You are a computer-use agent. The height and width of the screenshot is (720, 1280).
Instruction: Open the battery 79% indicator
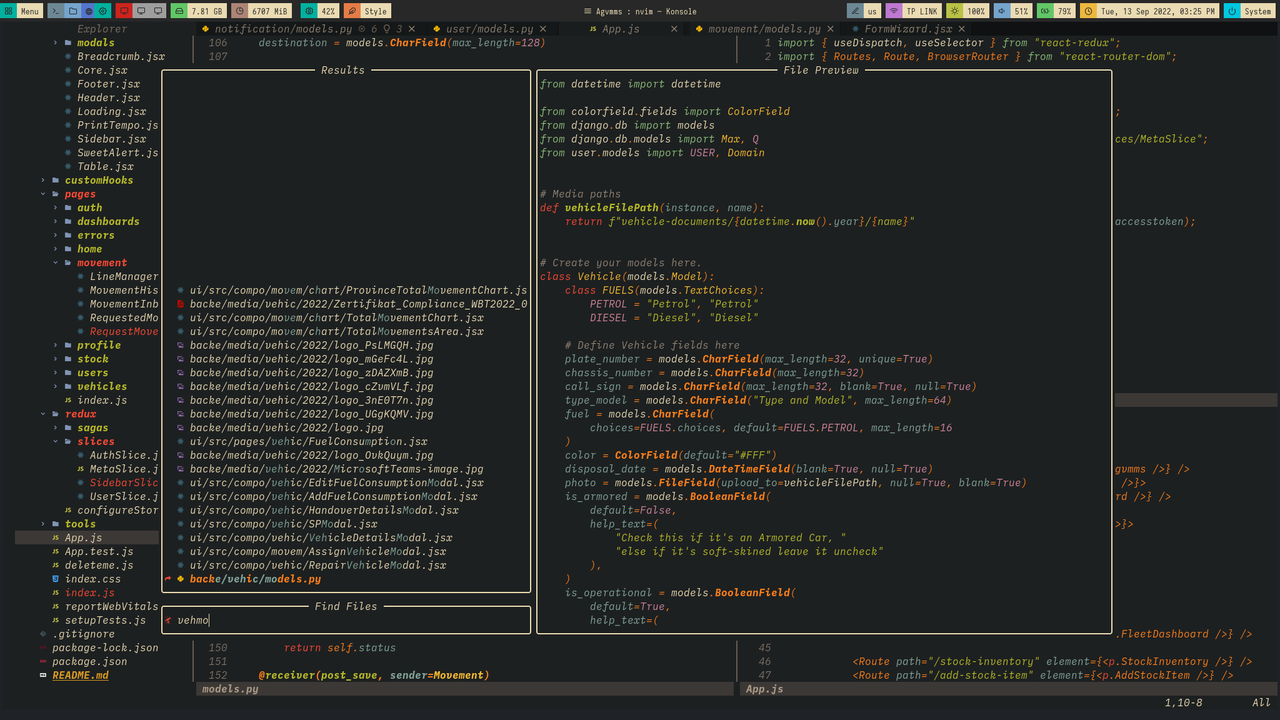click(x=1057, y=11)
